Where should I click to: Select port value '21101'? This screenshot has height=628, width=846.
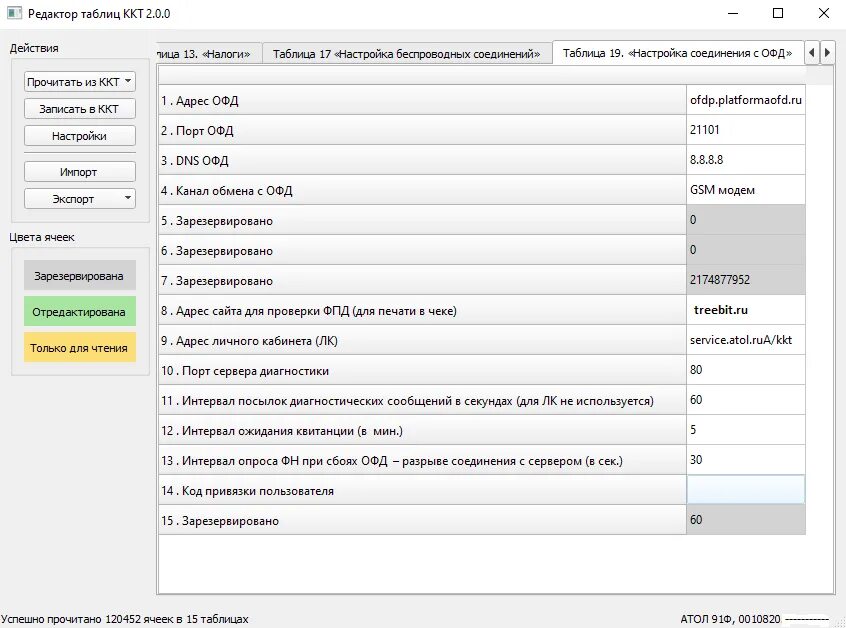click(746, 130)
